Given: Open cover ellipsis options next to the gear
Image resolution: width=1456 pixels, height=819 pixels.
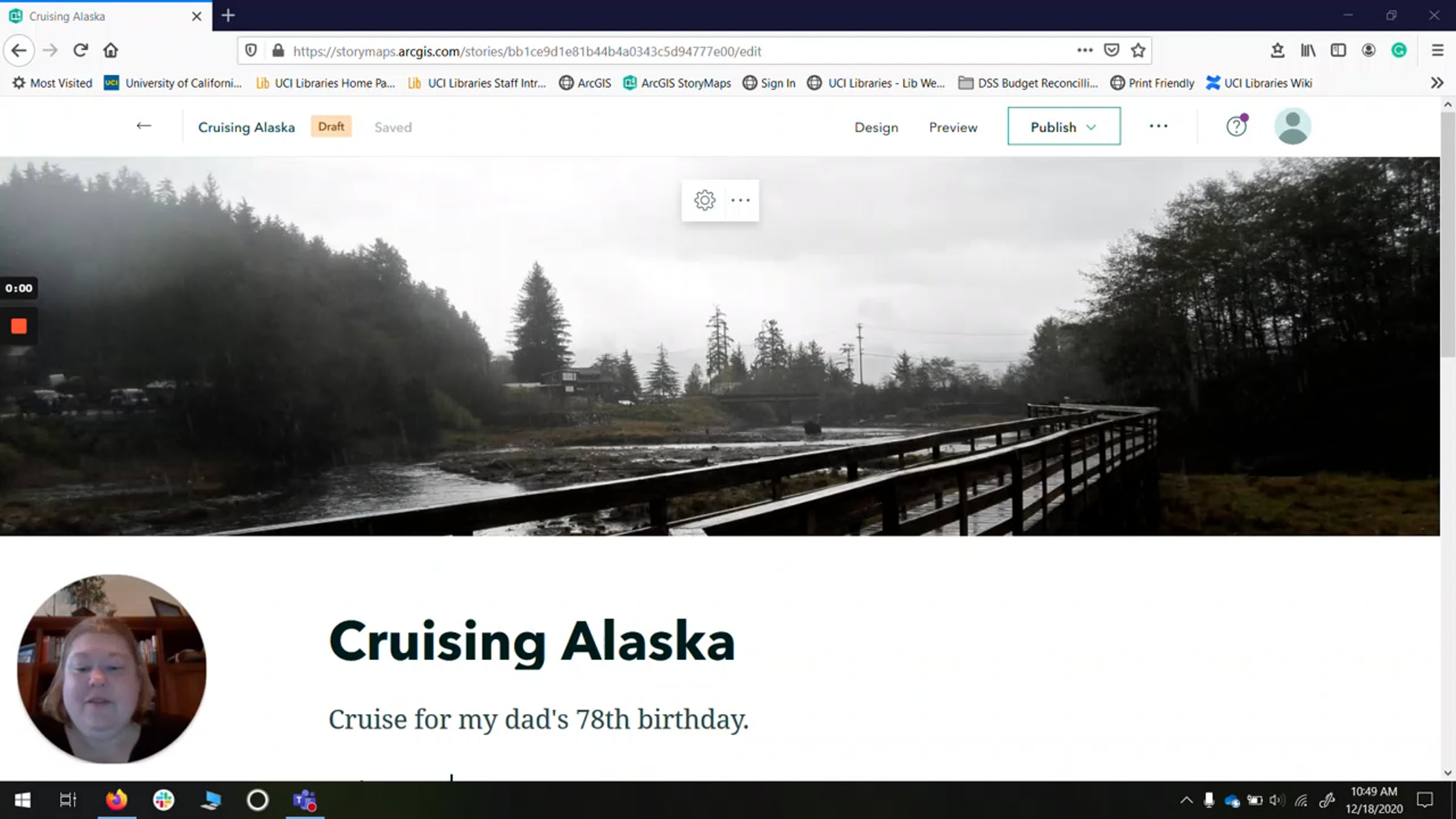Looking at the screenshot, I should [740, 200].
